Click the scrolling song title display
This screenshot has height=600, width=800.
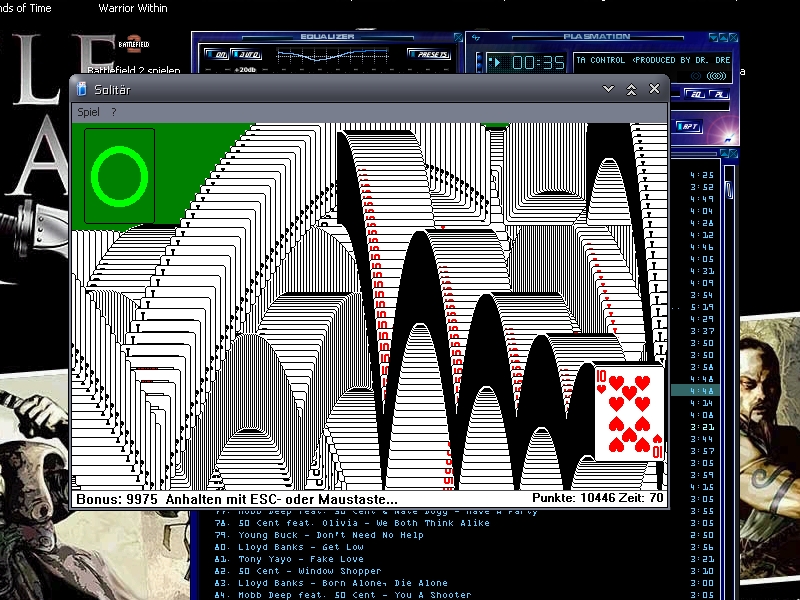pyautogui.click(x=653, y=60)
